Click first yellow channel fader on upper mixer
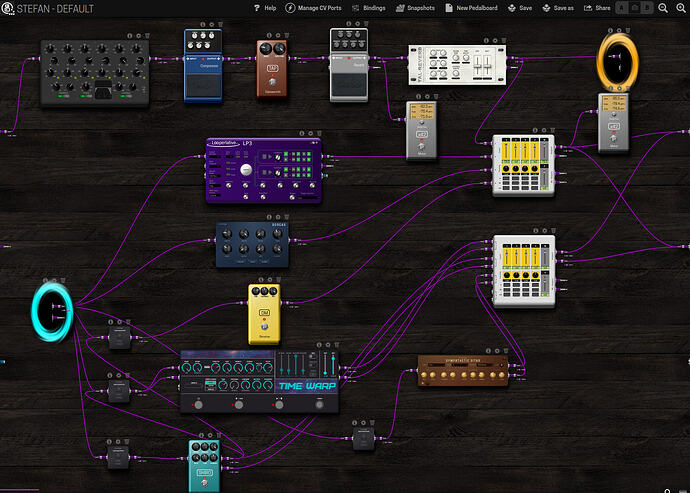Image resolution: width=690 pixels, height=493 pixels. pos(506,151)
